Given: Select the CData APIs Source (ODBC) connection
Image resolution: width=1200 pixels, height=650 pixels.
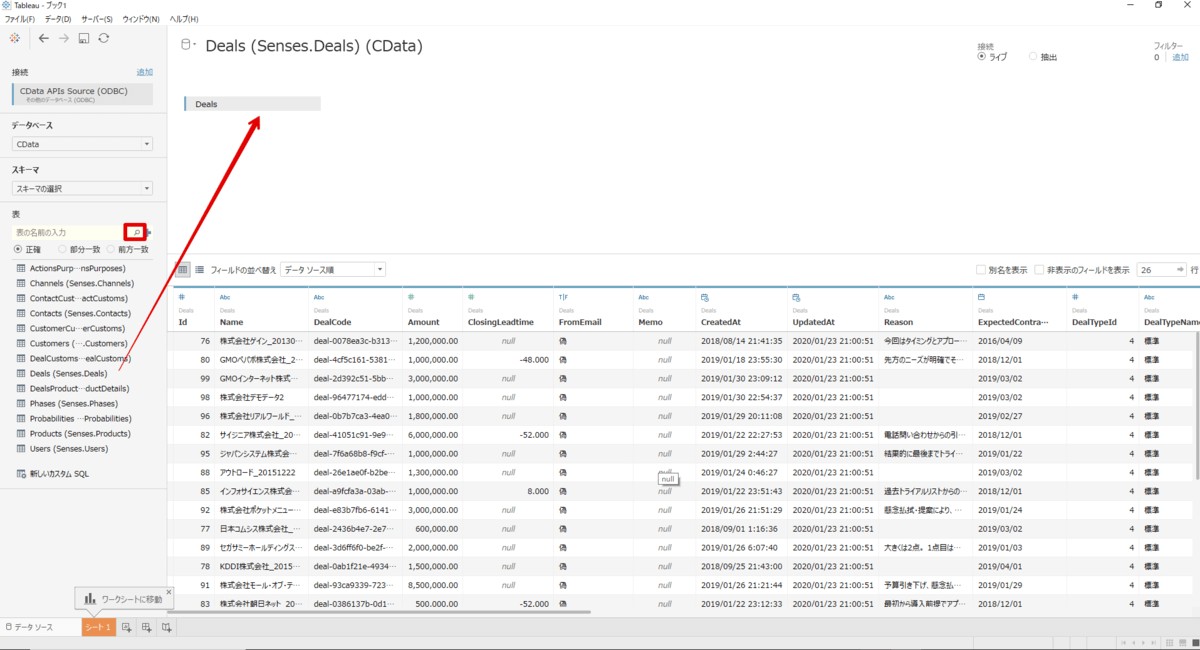Looking at the screenshot, I should (82, 94).
